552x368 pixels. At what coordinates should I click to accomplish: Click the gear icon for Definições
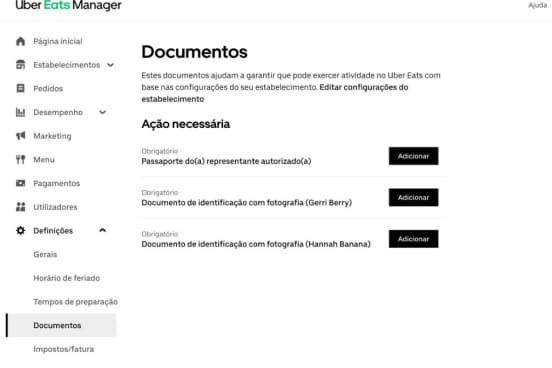tap(20, 231)
